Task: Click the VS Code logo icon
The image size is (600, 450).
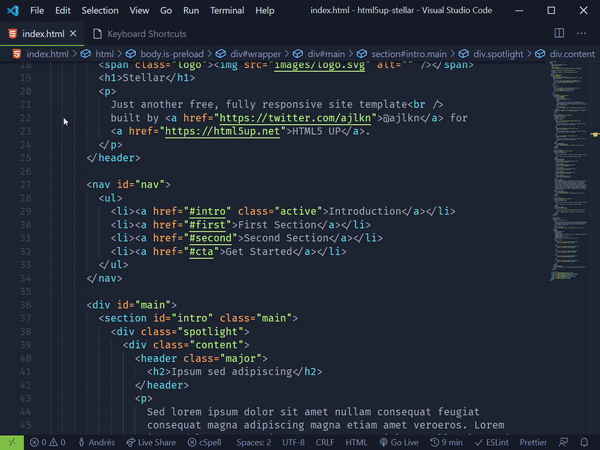Action: pos(13,10)
